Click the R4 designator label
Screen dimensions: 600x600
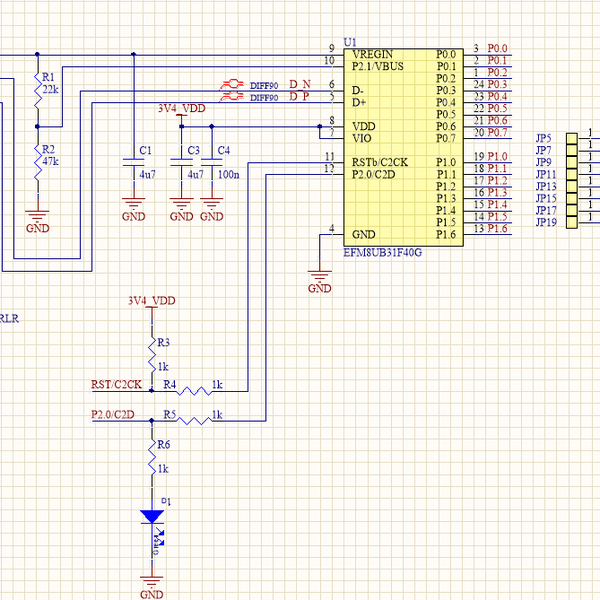point(170,384)
